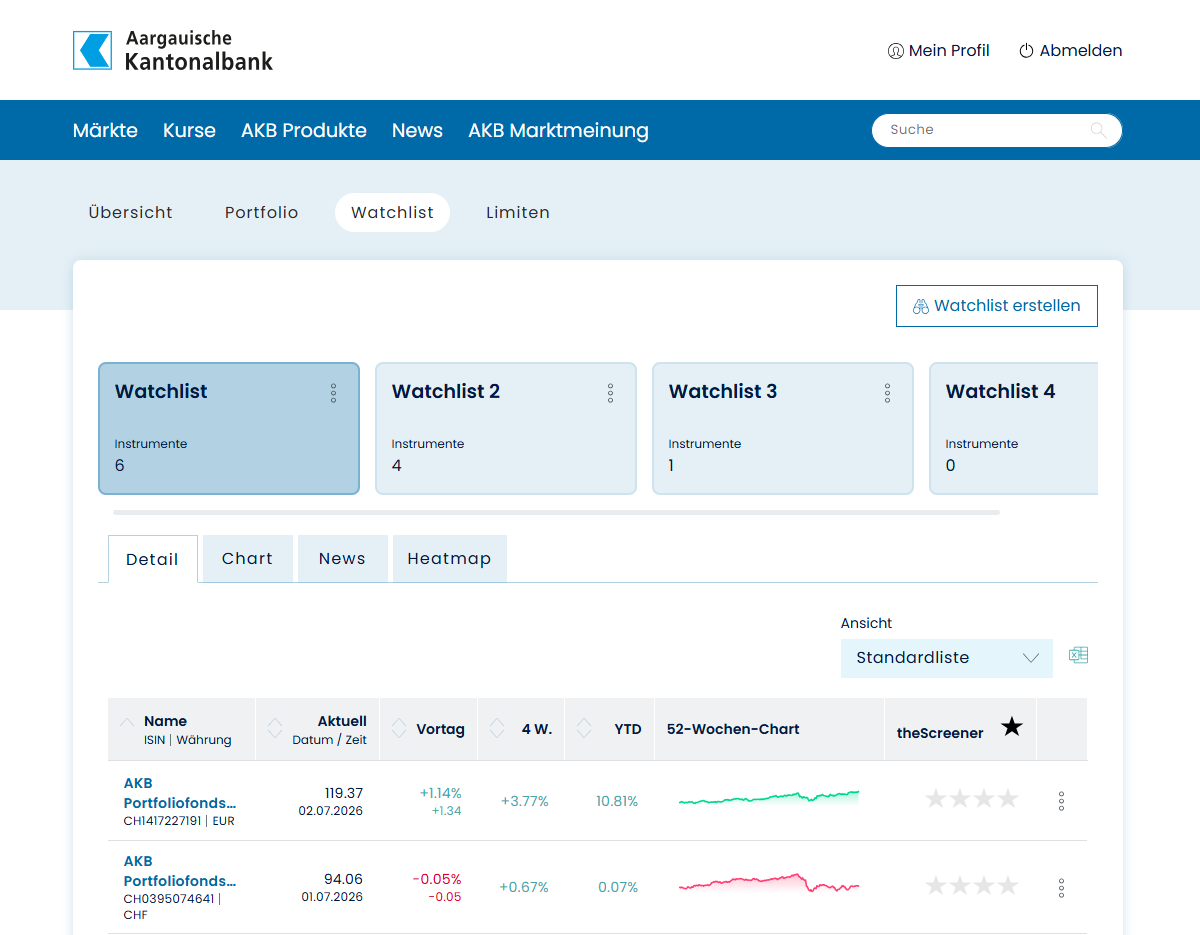Screen dimensions: 1200x935
Task: Click the 10.81% YTD value
Action: (617, 801)
